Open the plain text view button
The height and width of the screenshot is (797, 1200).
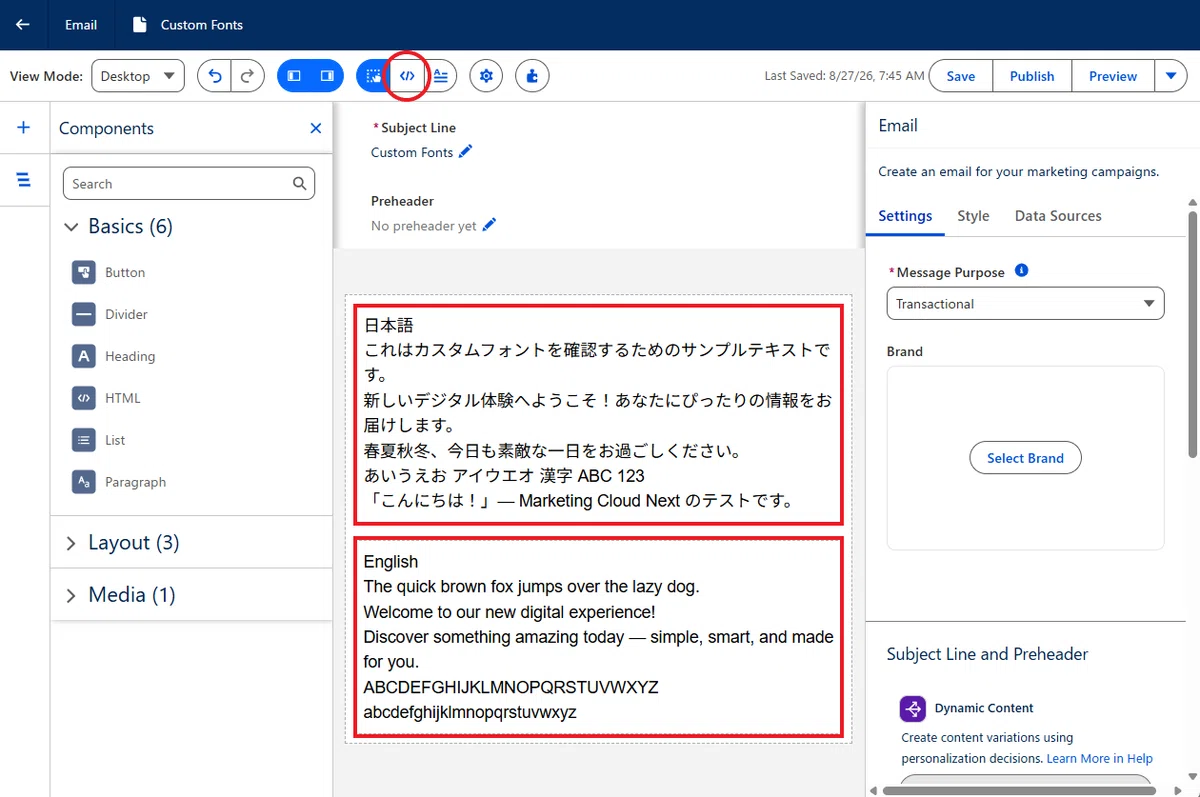pyautogui.click(x=440, y=76)
